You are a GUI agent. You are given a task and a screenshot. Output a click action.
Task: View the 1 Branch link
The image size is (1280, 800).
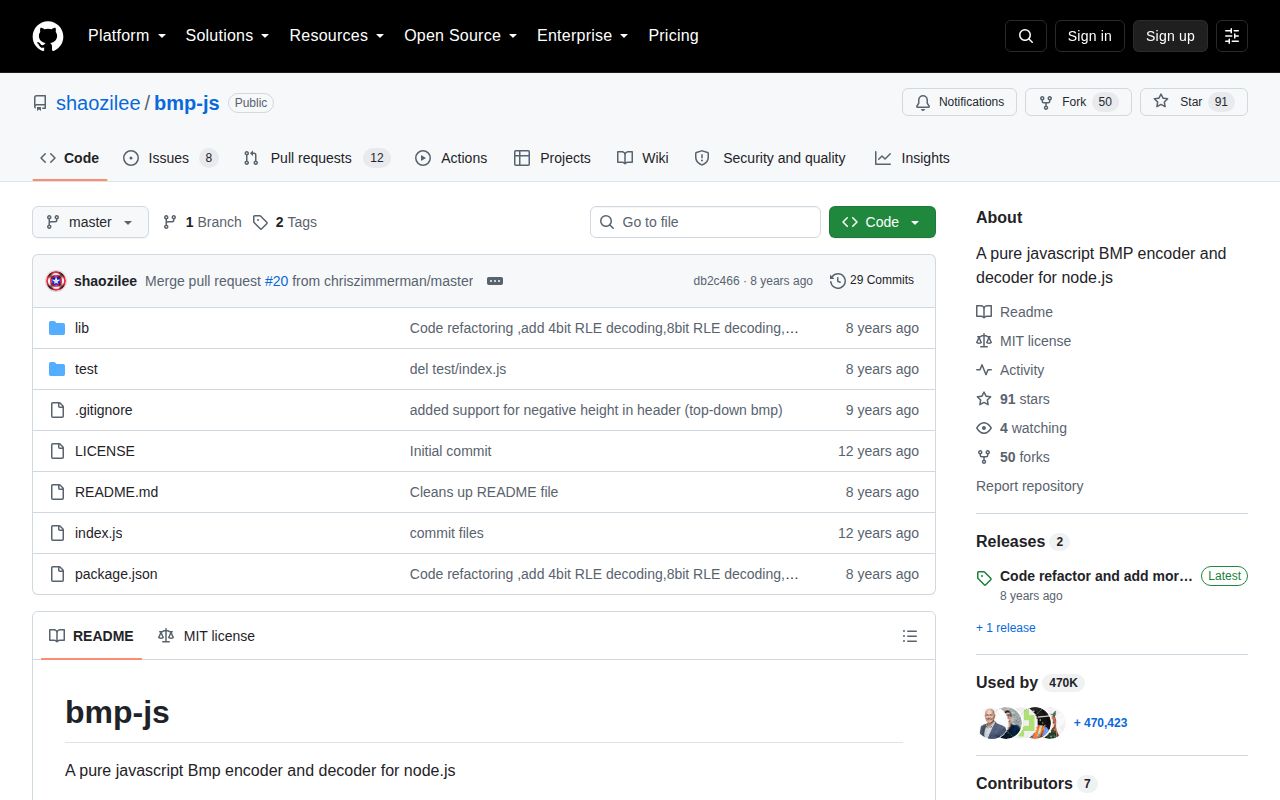[202, 222]
